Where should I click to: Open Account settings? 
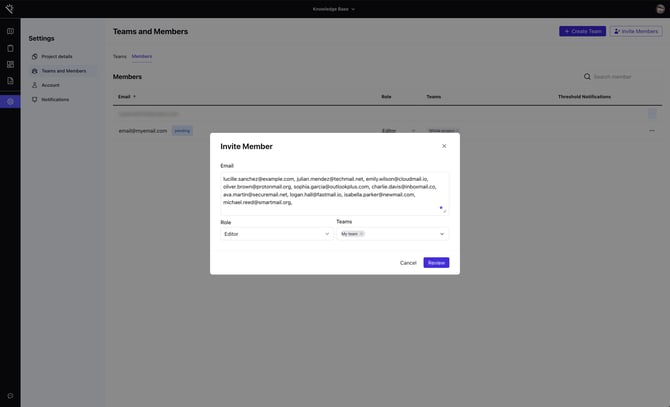click(x=50, y=85)
